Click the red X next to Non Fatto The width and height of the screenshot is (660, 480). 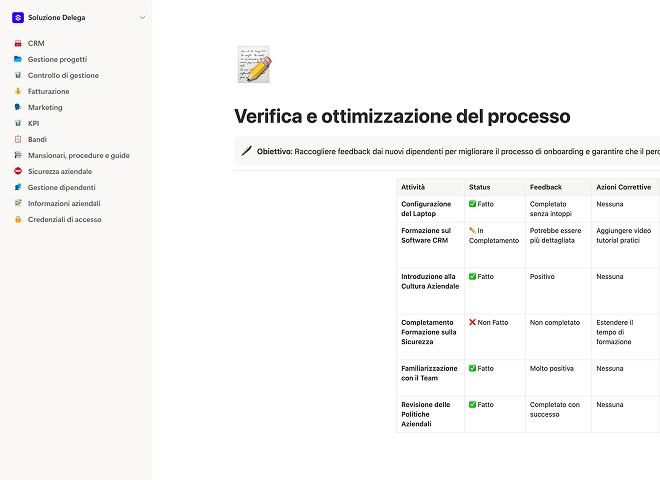472,322
